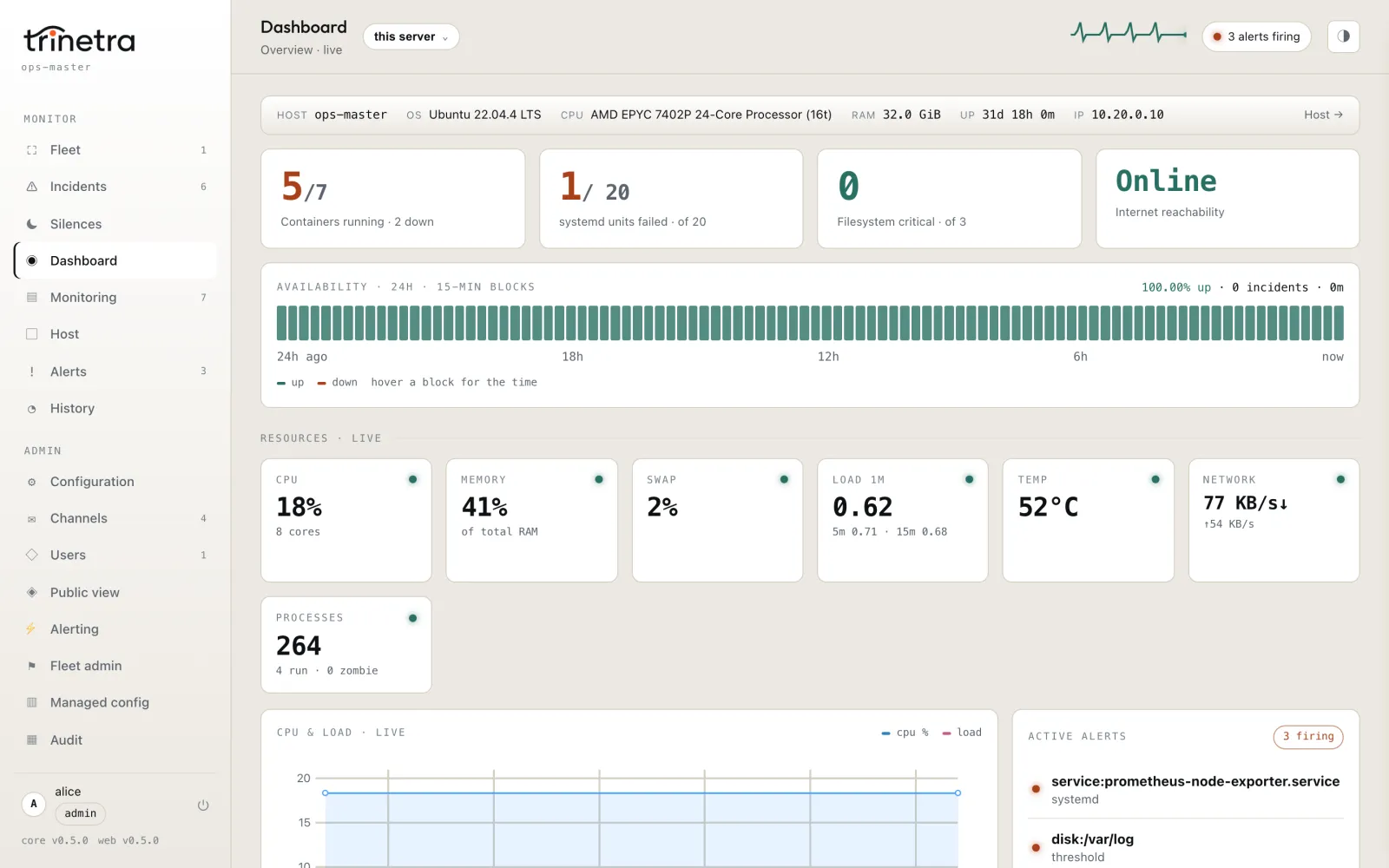The height and width of the screenshot is (868, 1389).
Task: Click the Channels envelope icon
Action: 32,519
